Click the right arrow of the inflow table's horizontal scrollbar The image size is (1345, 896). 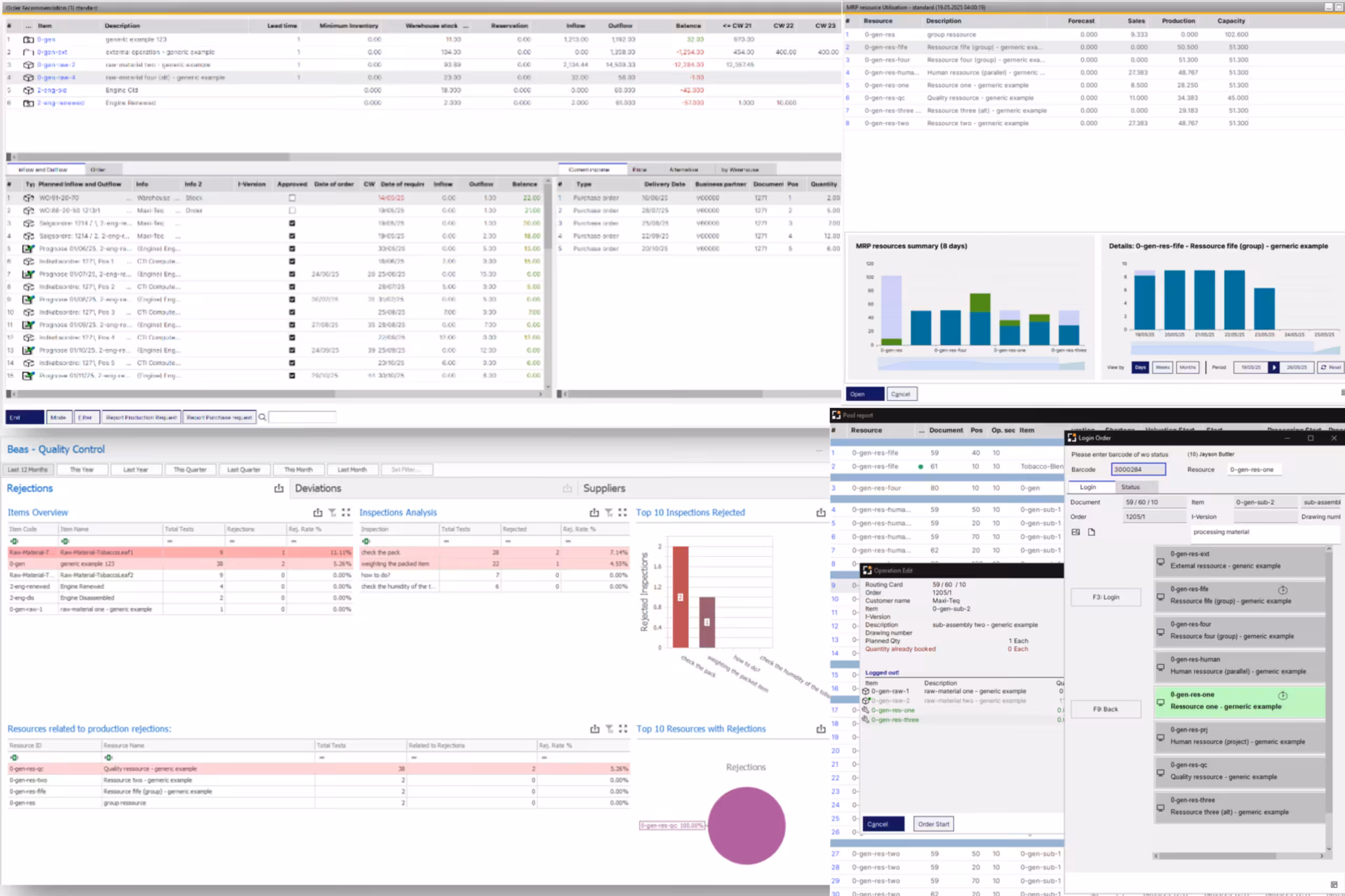pyautogui.click(x=540, y=394)
